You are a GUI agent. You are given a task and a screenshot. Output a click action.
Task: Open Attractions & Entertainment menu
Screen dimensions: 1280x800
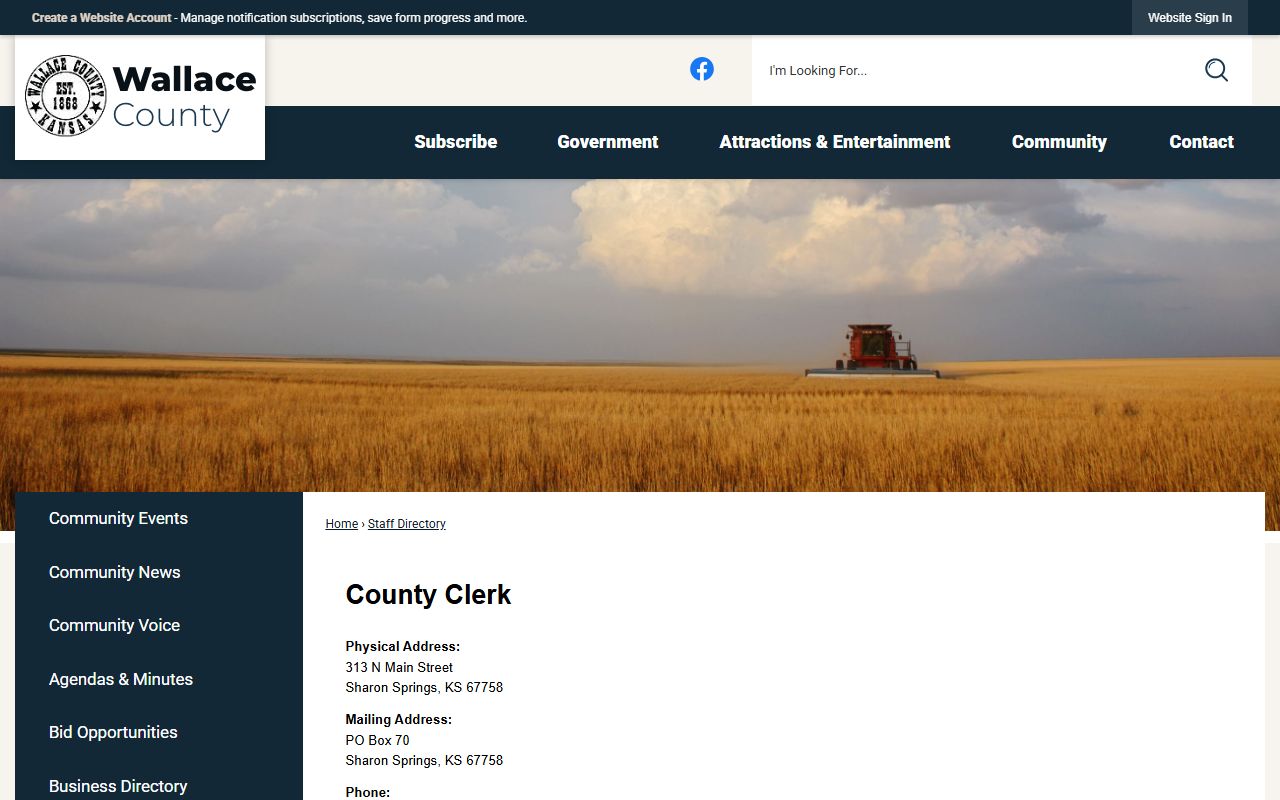tap(835, 142)
